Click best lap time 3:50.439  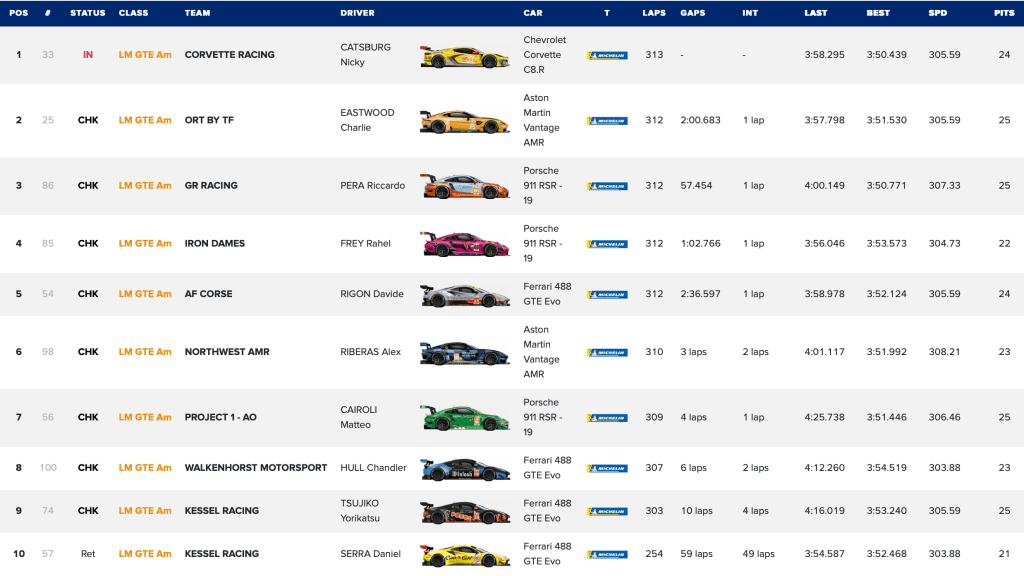coord(887,55)
